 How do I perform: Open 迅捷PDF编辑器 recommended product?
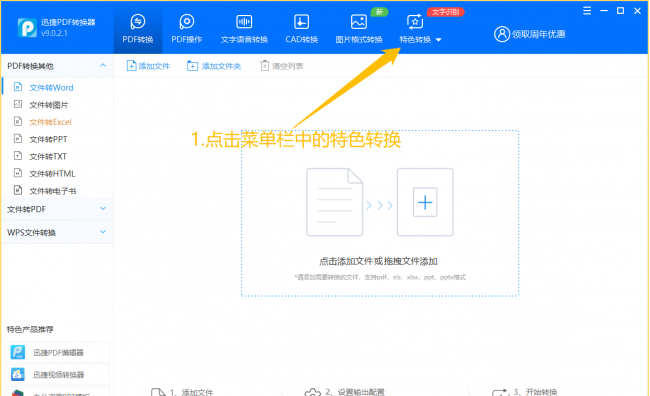(x=57, y=352)
